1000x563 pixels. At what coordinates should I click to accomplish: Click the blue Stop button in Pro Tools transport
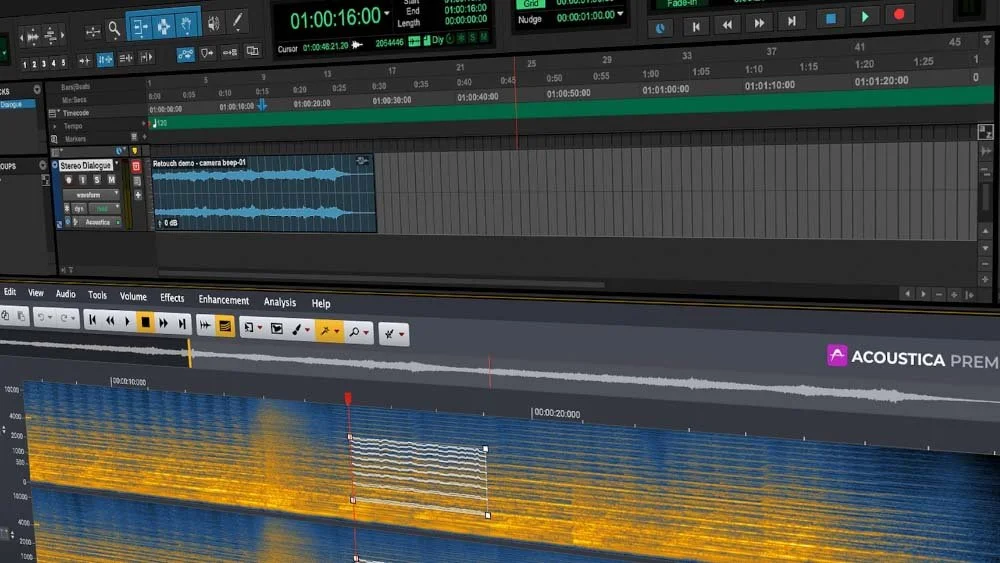[830, 18]
